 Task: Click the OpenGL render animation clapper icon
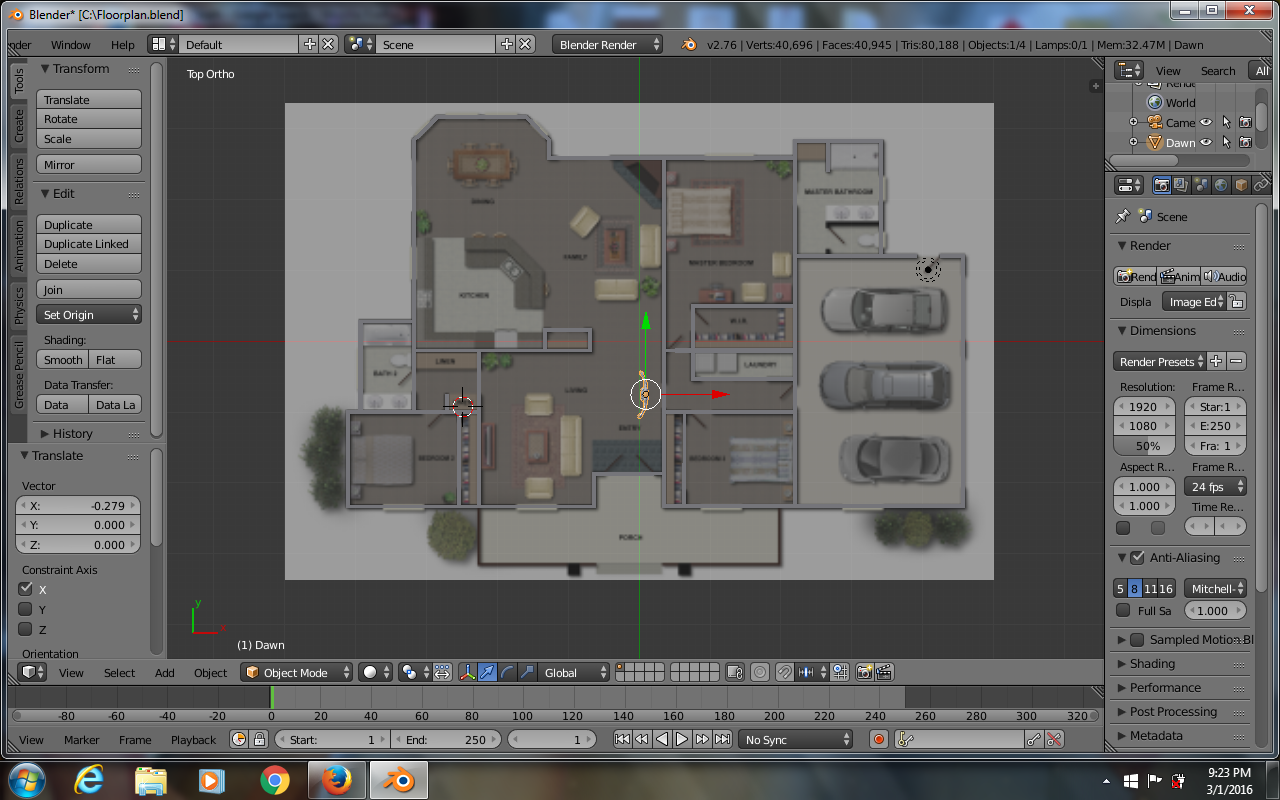tap(884, 673)
